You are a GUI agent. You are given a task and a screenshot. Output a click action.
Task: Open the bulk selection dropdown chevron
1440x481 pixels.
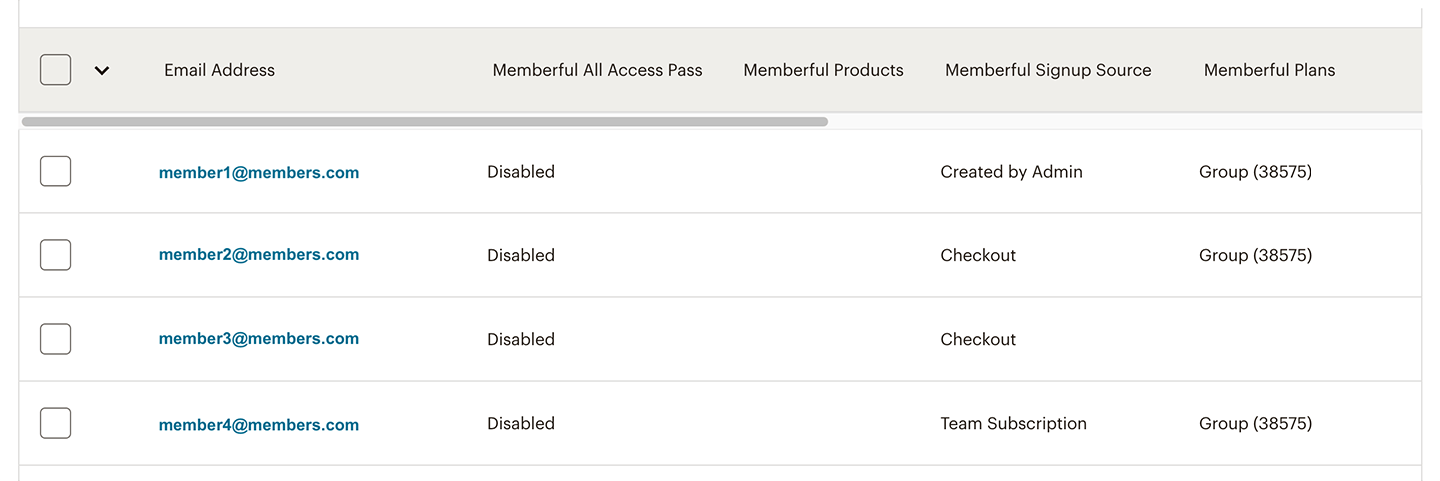102,71
